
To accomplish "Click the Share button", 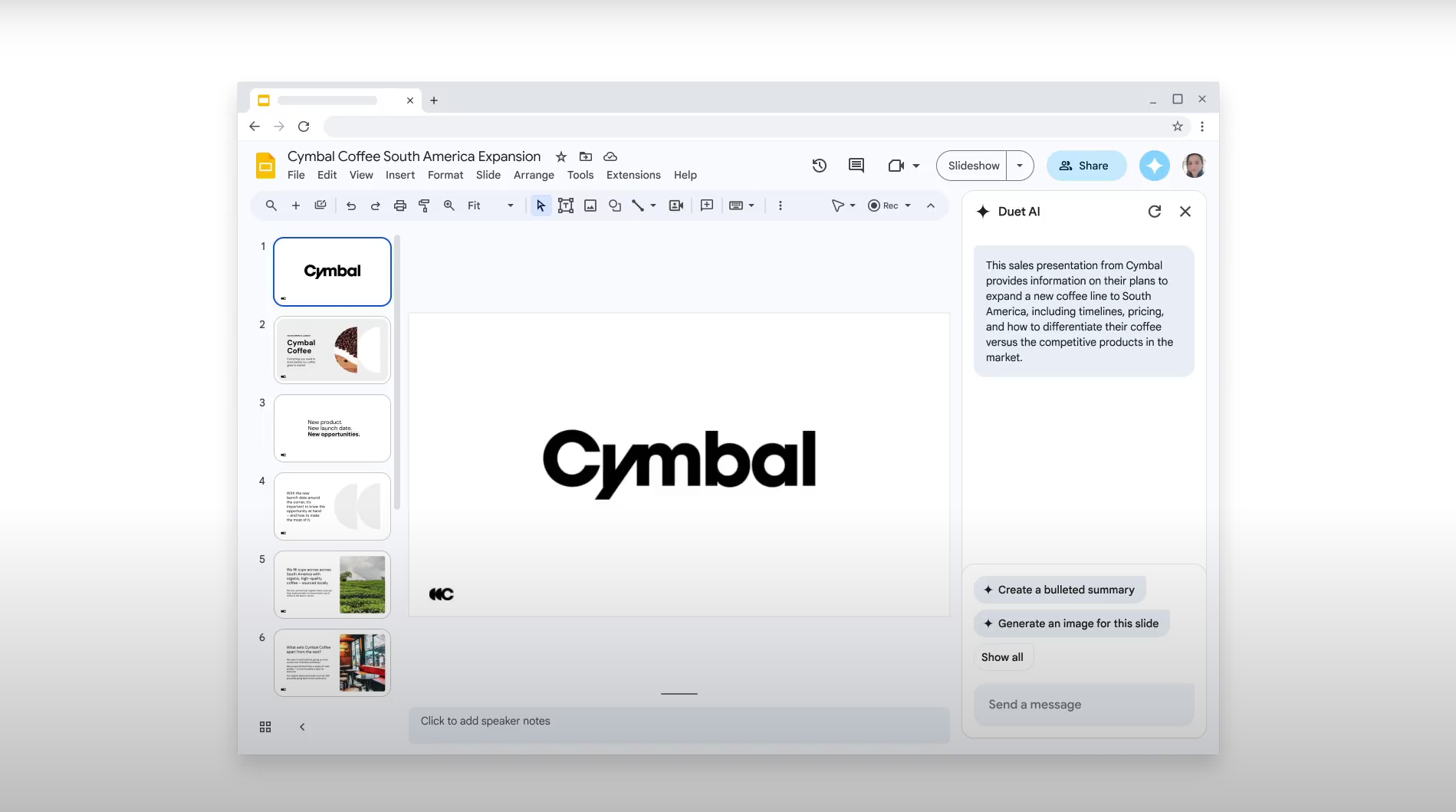I will [x=1086, y=166].
